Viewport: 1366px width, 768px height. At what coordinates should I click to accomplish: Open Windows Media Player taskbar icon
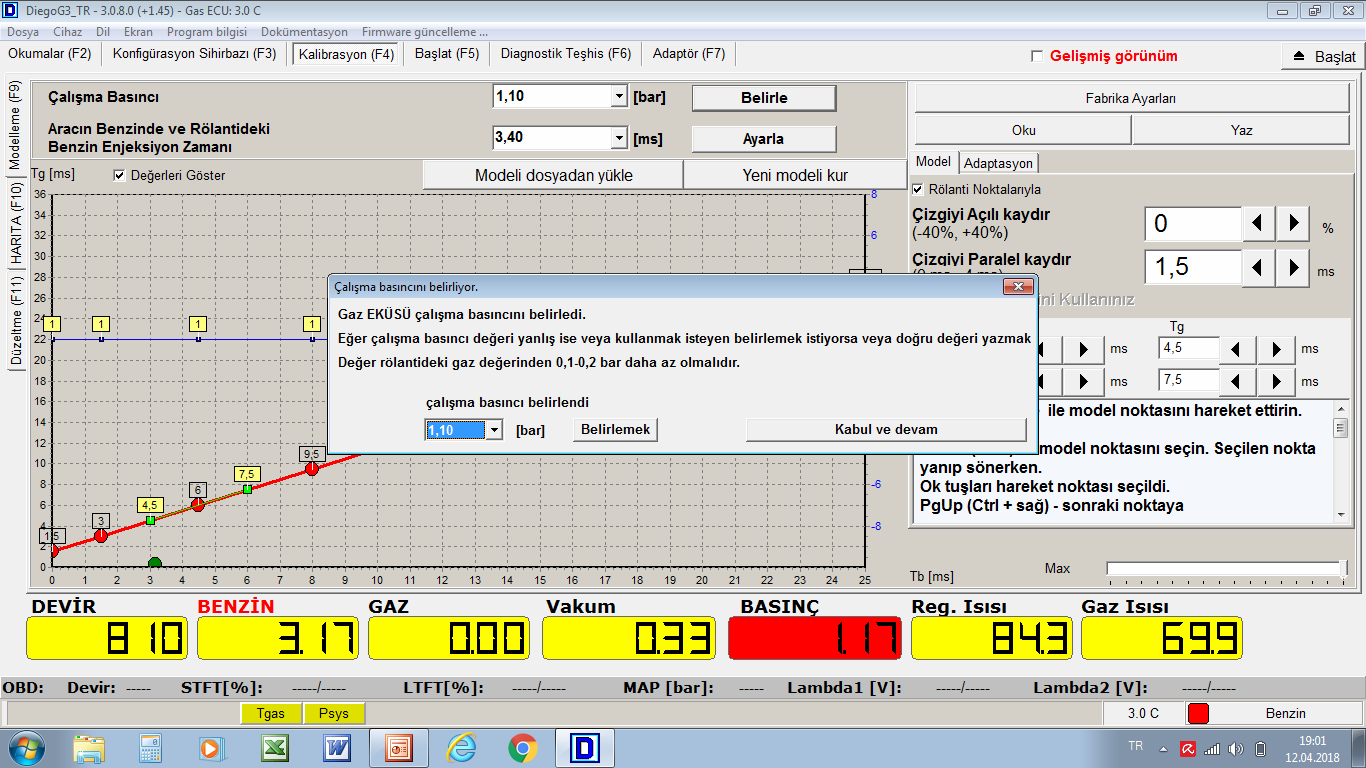click(210, 748)
